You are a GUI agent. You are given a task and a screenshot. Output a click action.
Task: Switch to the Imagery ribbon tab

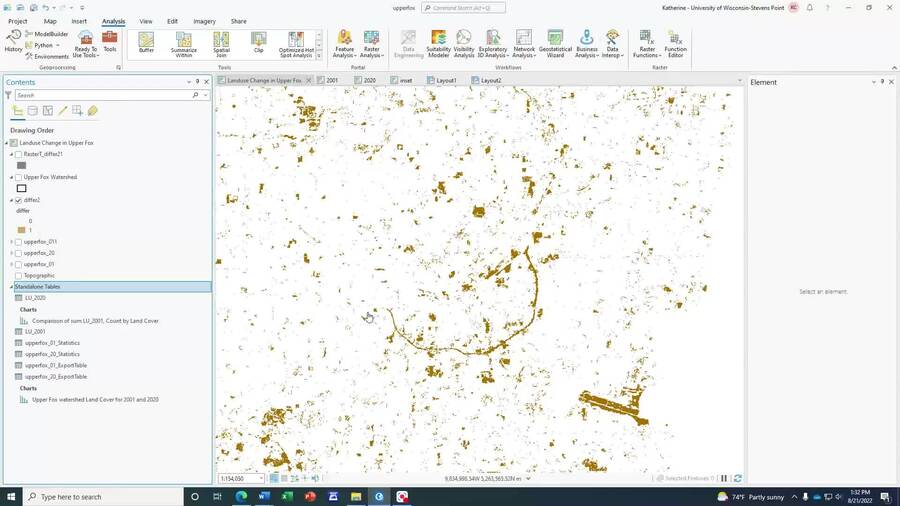tap(204, 21)
